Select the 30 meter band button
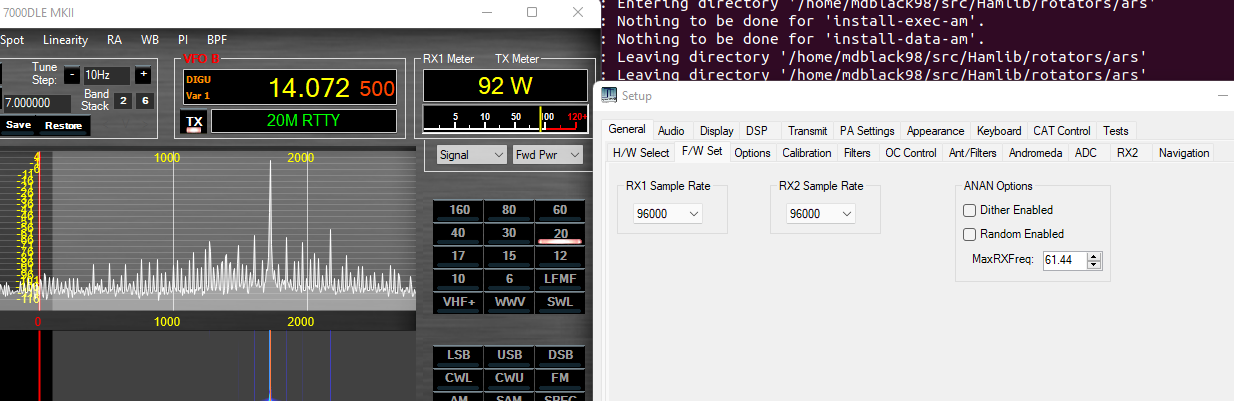 (x=509, y=233)
